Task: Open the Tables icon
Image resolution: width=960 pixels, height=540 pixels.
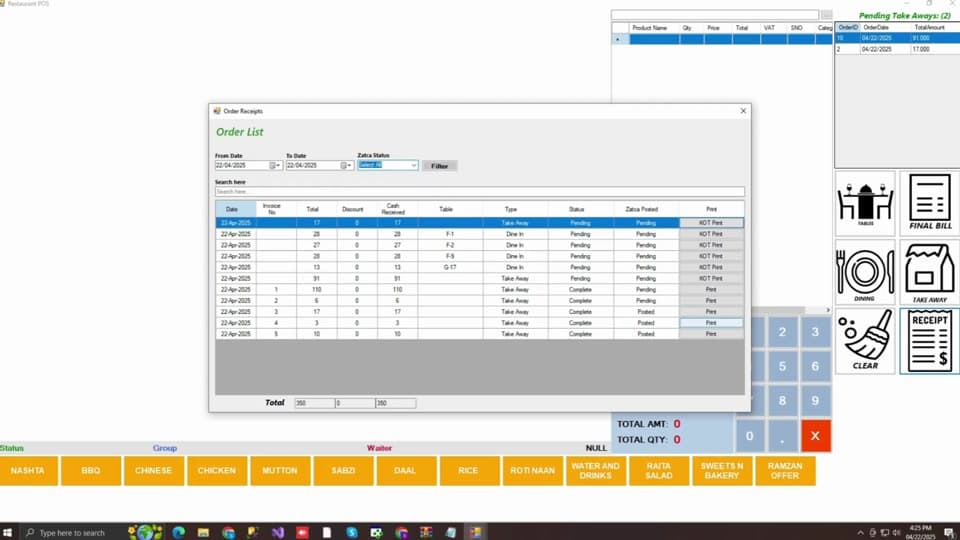Action: [864, 203]
